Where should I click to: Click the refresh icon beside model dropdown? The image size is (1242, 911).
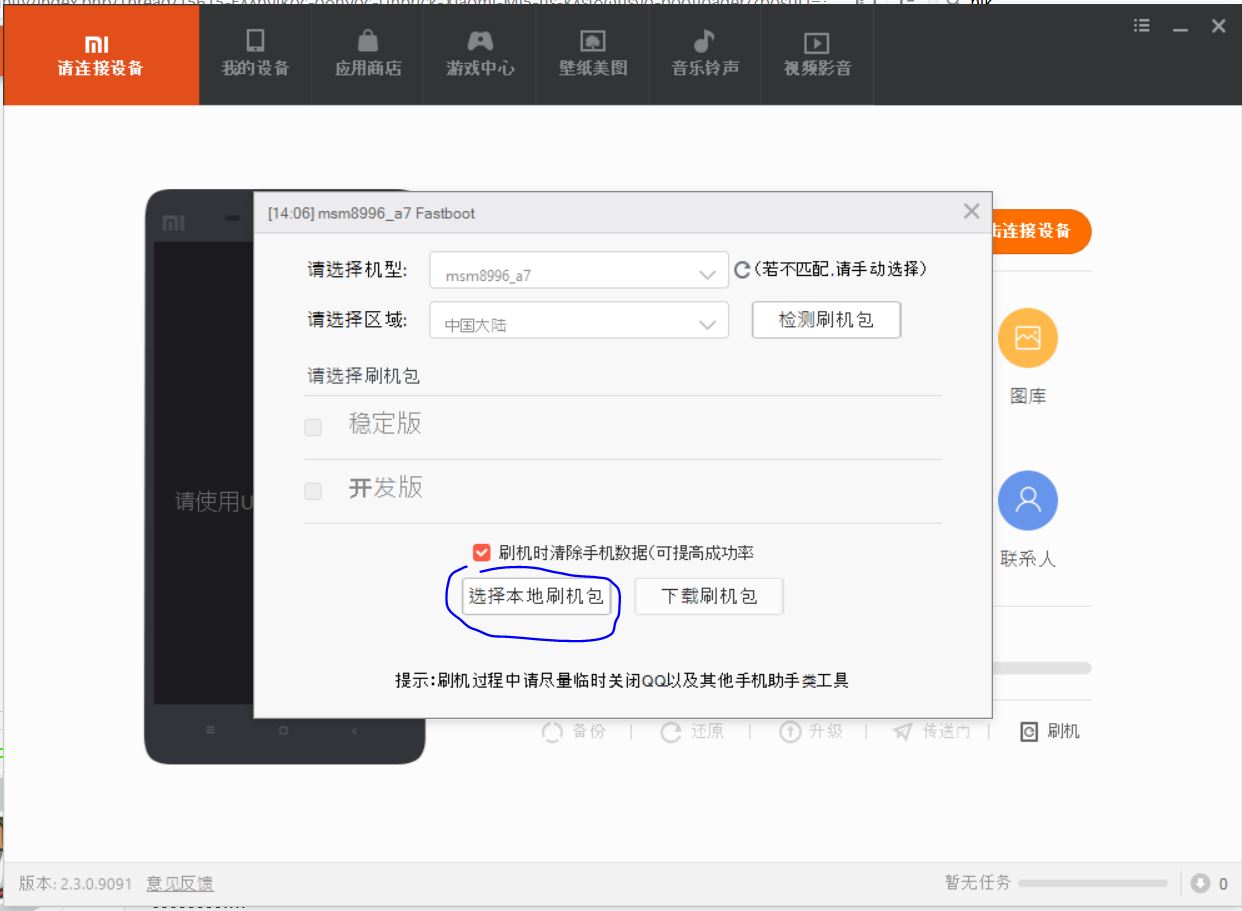coord(742,270)
